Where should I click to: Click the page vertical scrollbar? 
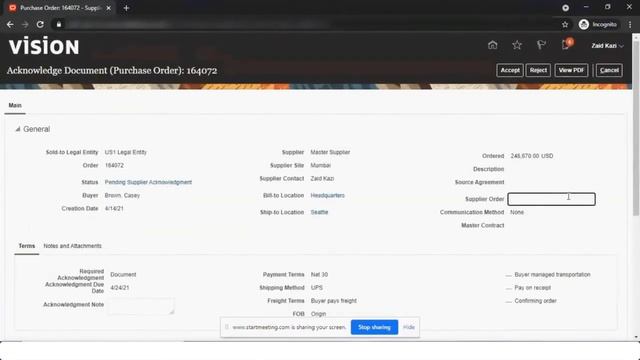coord(636,128)
